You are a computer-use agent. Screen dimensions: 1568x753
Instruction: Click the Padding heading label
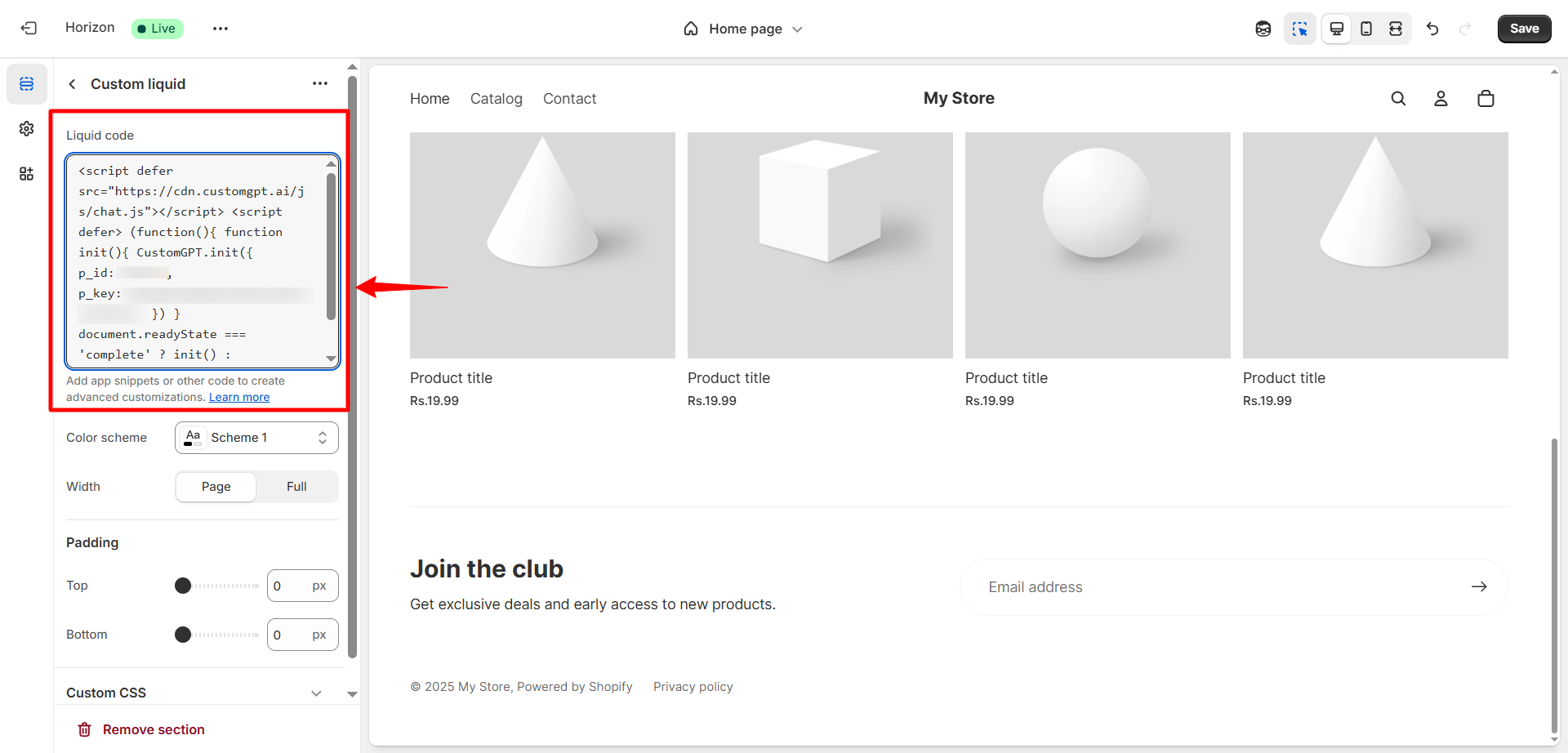point(92,543)
